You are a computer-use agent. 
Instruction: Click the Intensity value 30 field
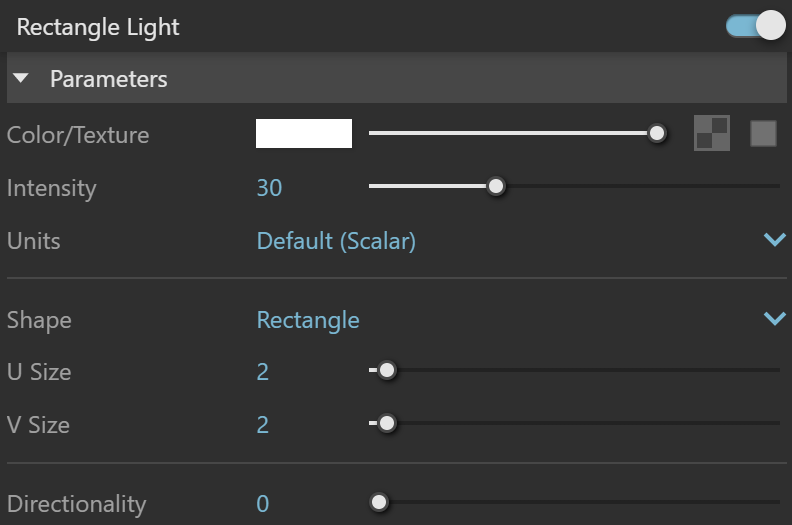[269, 188]
